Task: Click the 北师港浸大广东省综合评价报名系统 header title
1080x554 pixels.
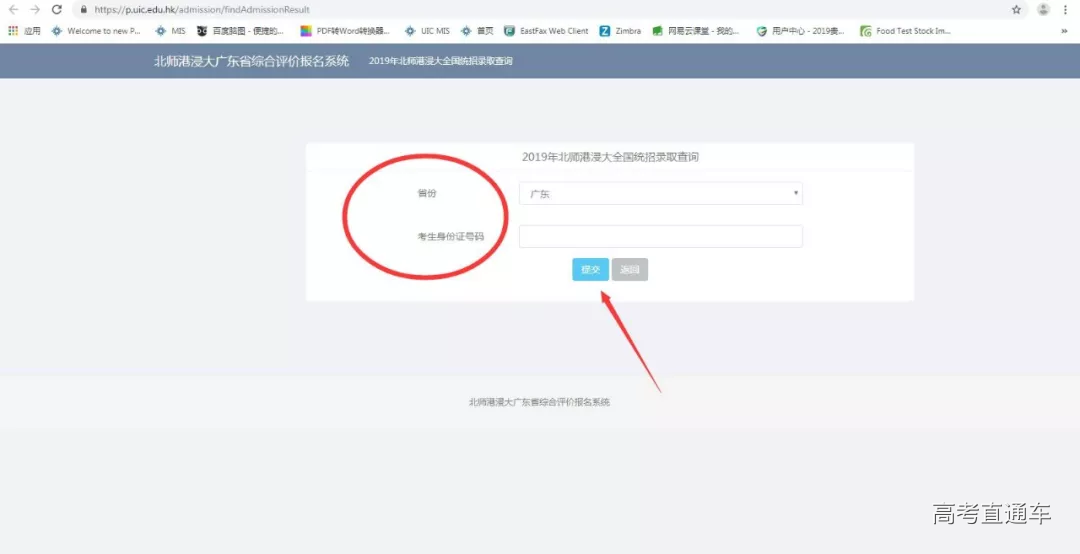Action: point(251,61)
